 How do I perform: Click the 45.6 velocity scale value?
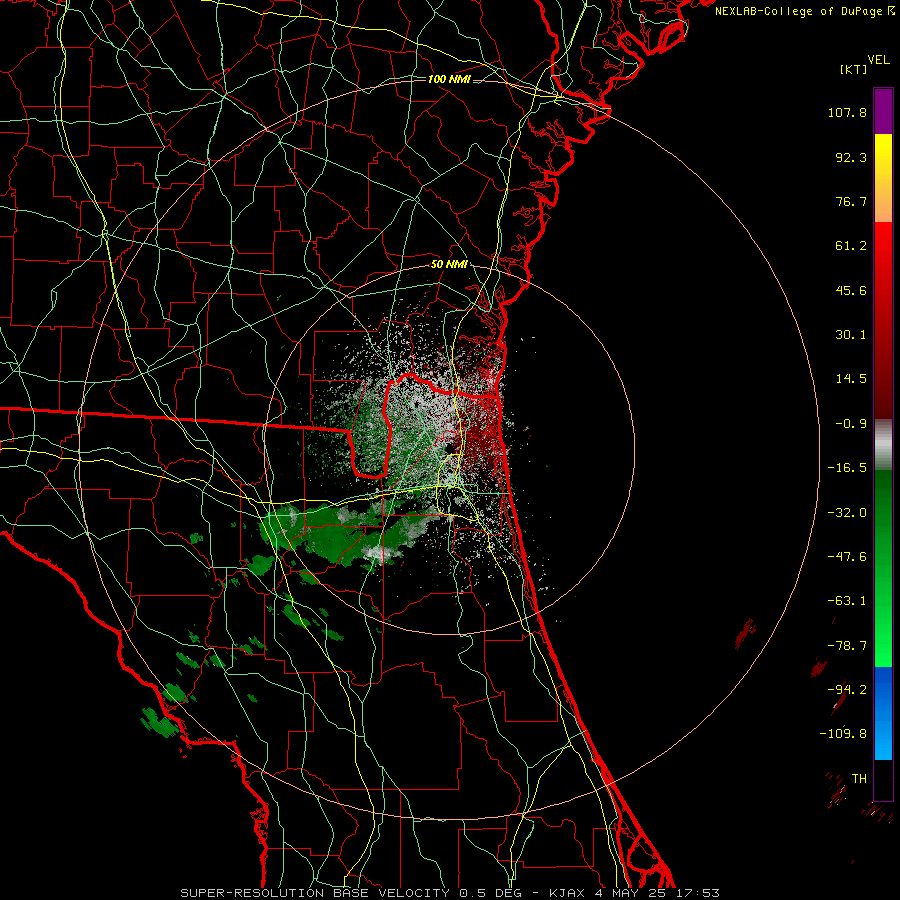pyautogui.click(x=851, y=290)
